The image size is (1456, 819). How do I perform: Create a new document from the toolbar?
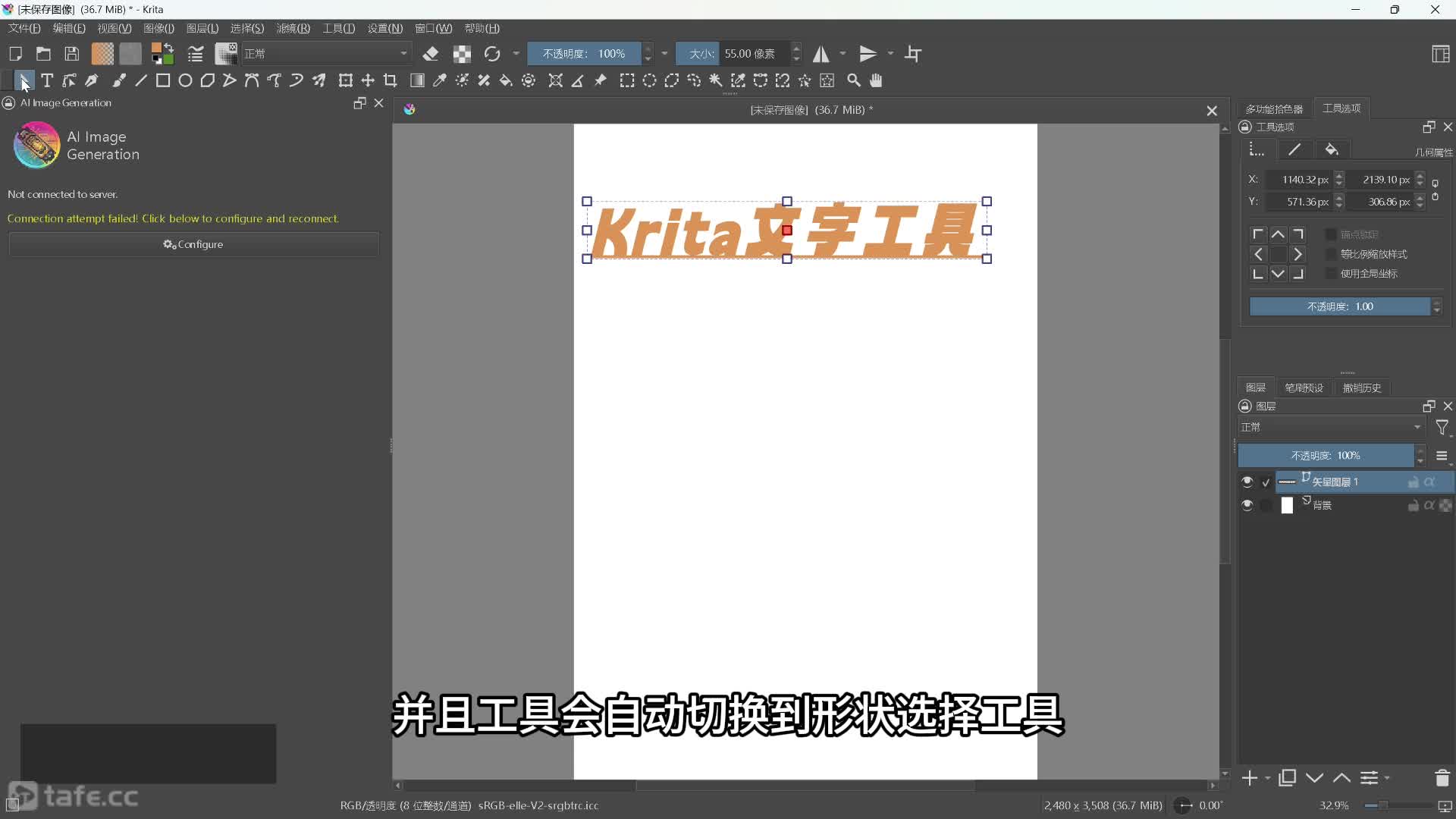pyautogui.click(x=15, y=54)
